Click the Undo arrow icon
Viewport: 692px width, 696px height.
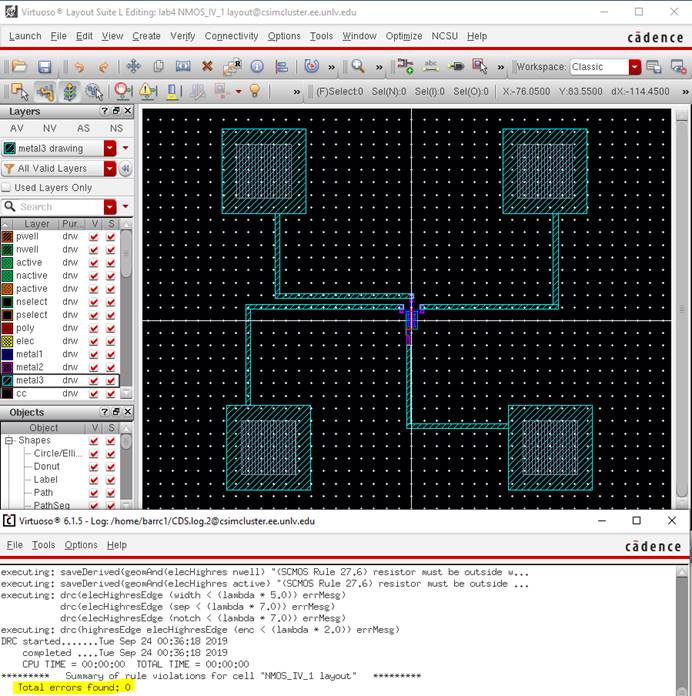tap(80, 67)
